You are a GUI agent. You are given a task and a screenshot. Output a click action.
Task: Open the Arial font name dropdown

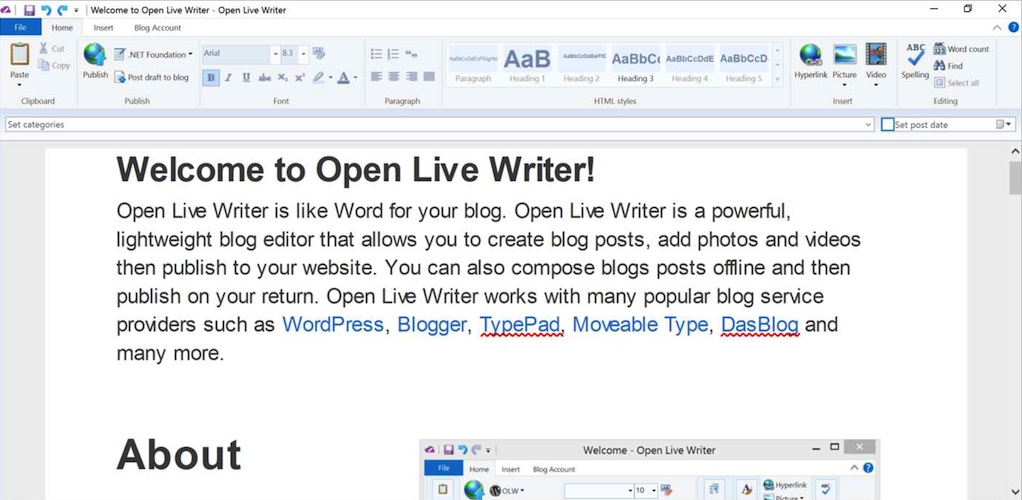tap(274, 54)
